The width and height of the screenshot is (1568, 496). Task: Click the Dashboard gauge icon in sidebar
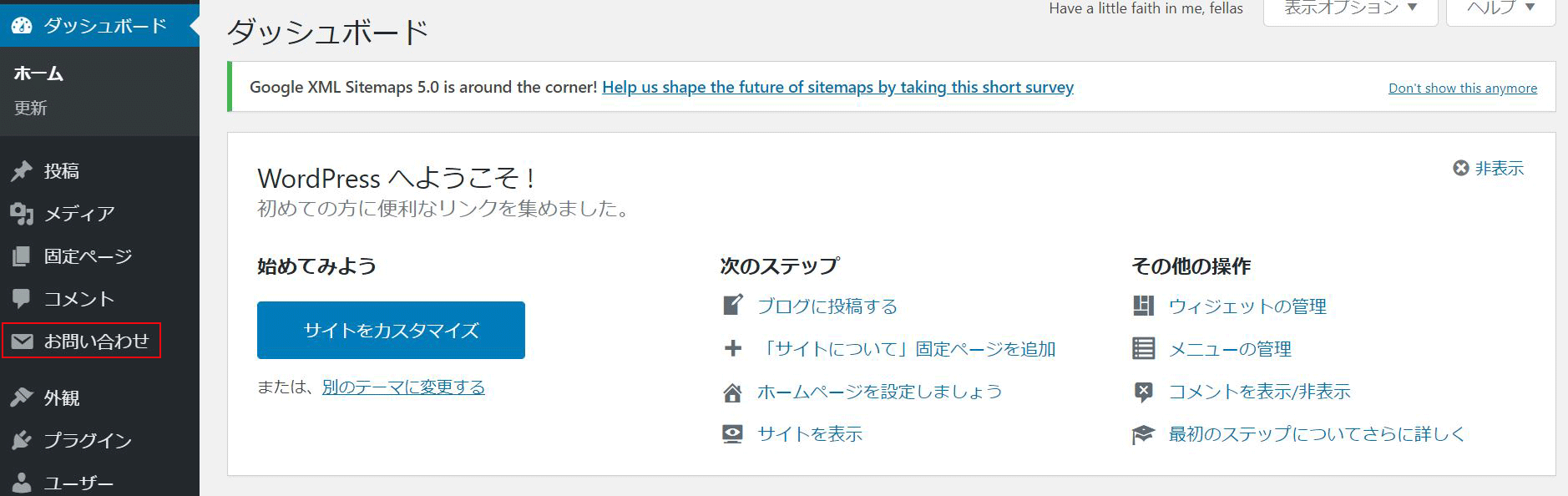[x=22, y=26]
